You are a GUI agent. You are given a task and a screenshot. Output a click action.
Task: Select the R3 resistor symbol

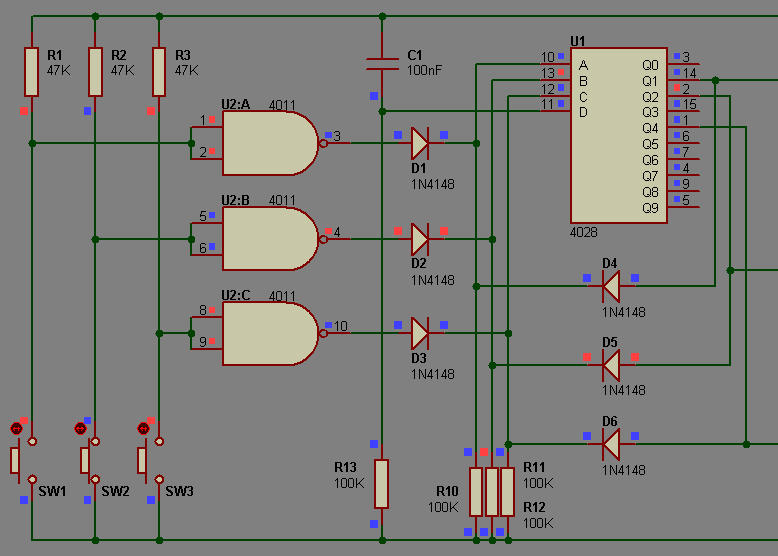[159, 72]
